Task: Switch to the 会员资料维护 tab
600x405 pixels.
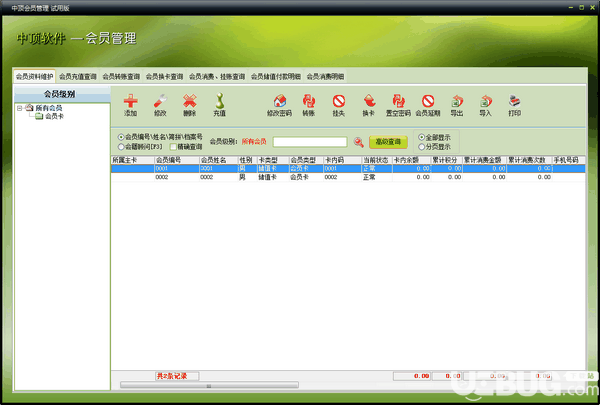Action: [34, 77]
